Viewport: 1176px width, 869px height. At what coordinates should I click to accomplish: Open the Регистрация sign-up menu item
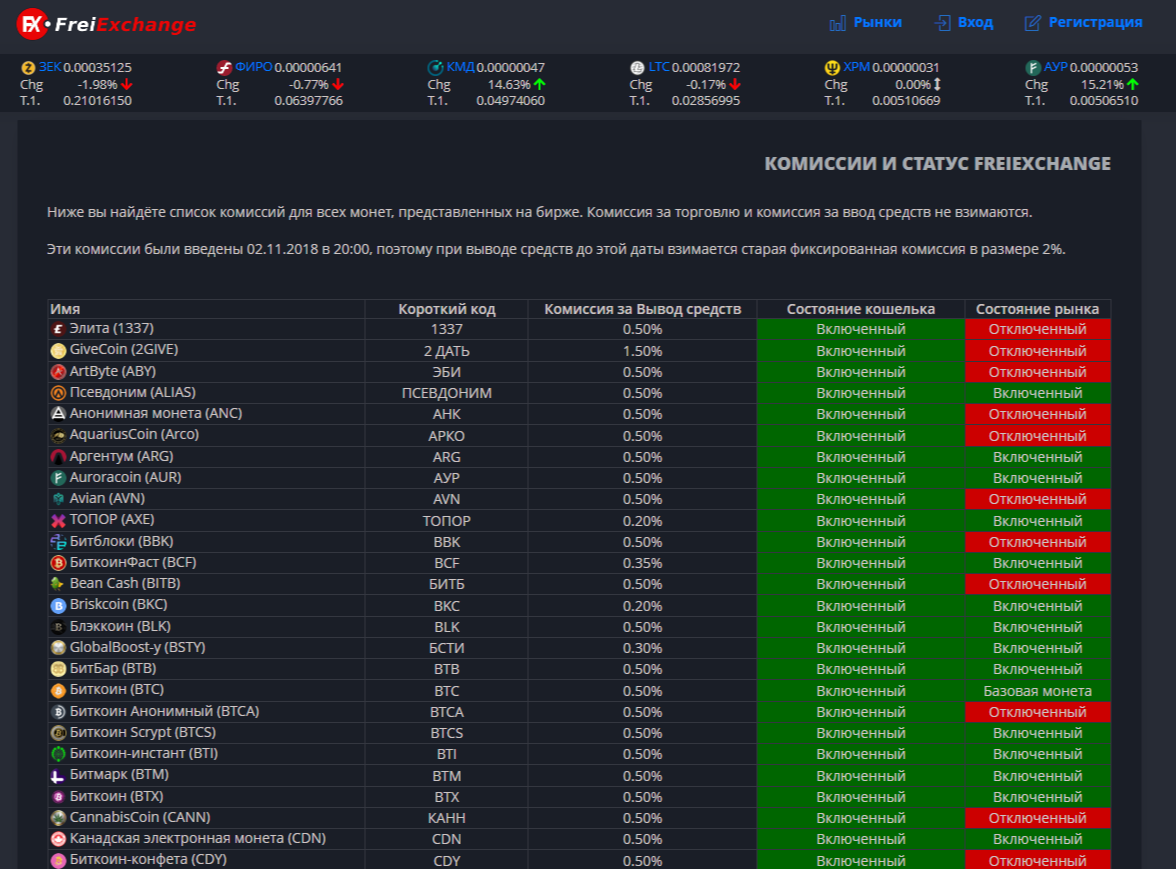tap(1095, 22)
